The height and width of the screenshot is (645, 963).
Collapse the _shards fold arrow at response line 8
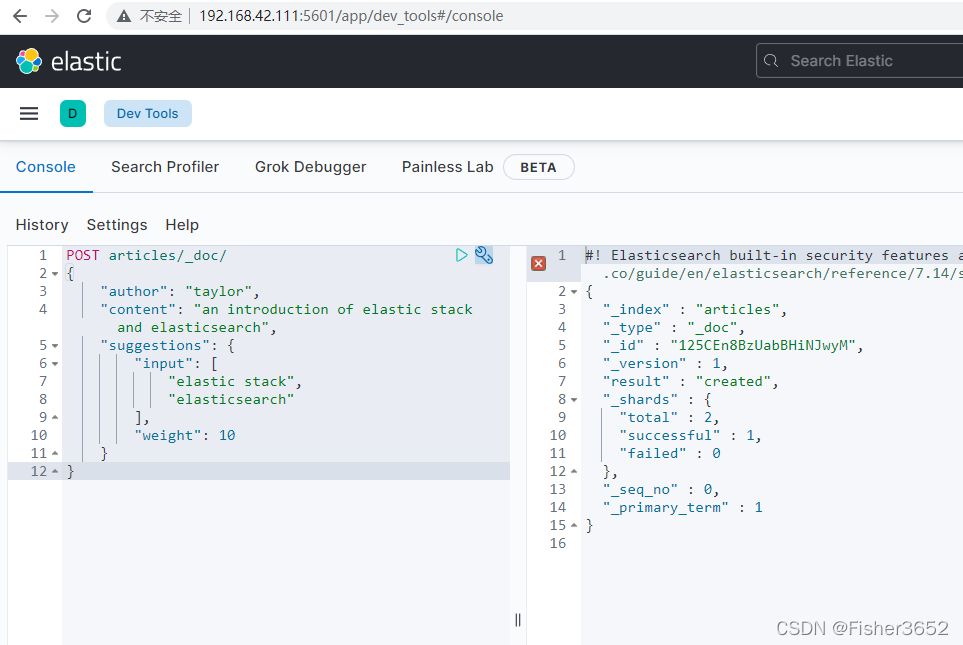pyautogui.click(x=574, y=400)
